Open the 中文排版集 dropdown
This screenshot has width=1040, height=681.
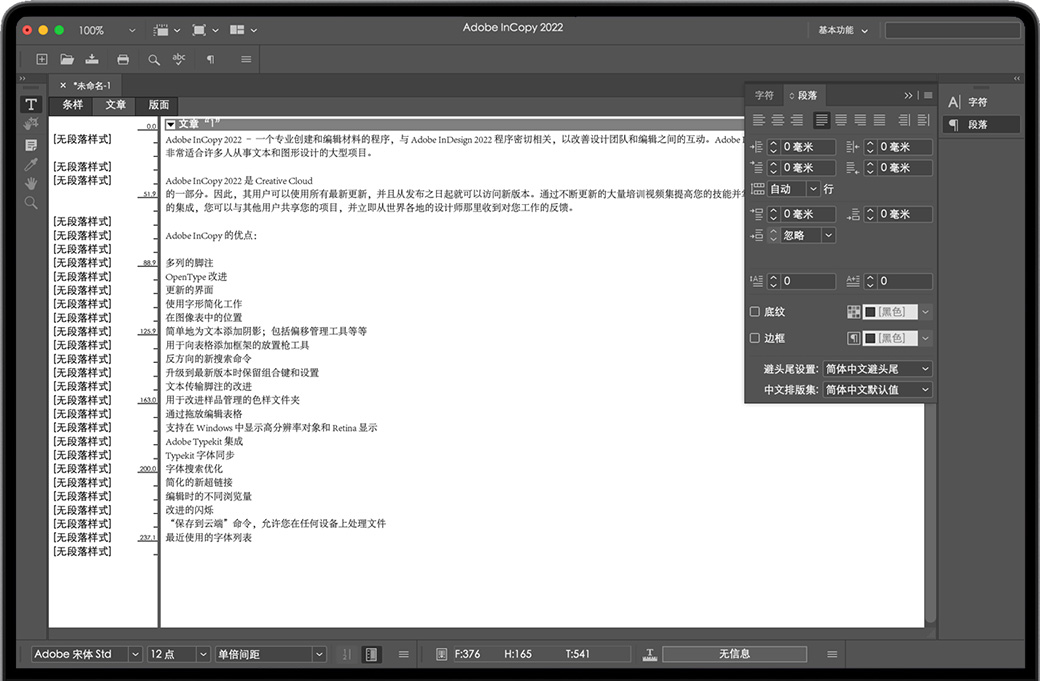tap(877, 390)
